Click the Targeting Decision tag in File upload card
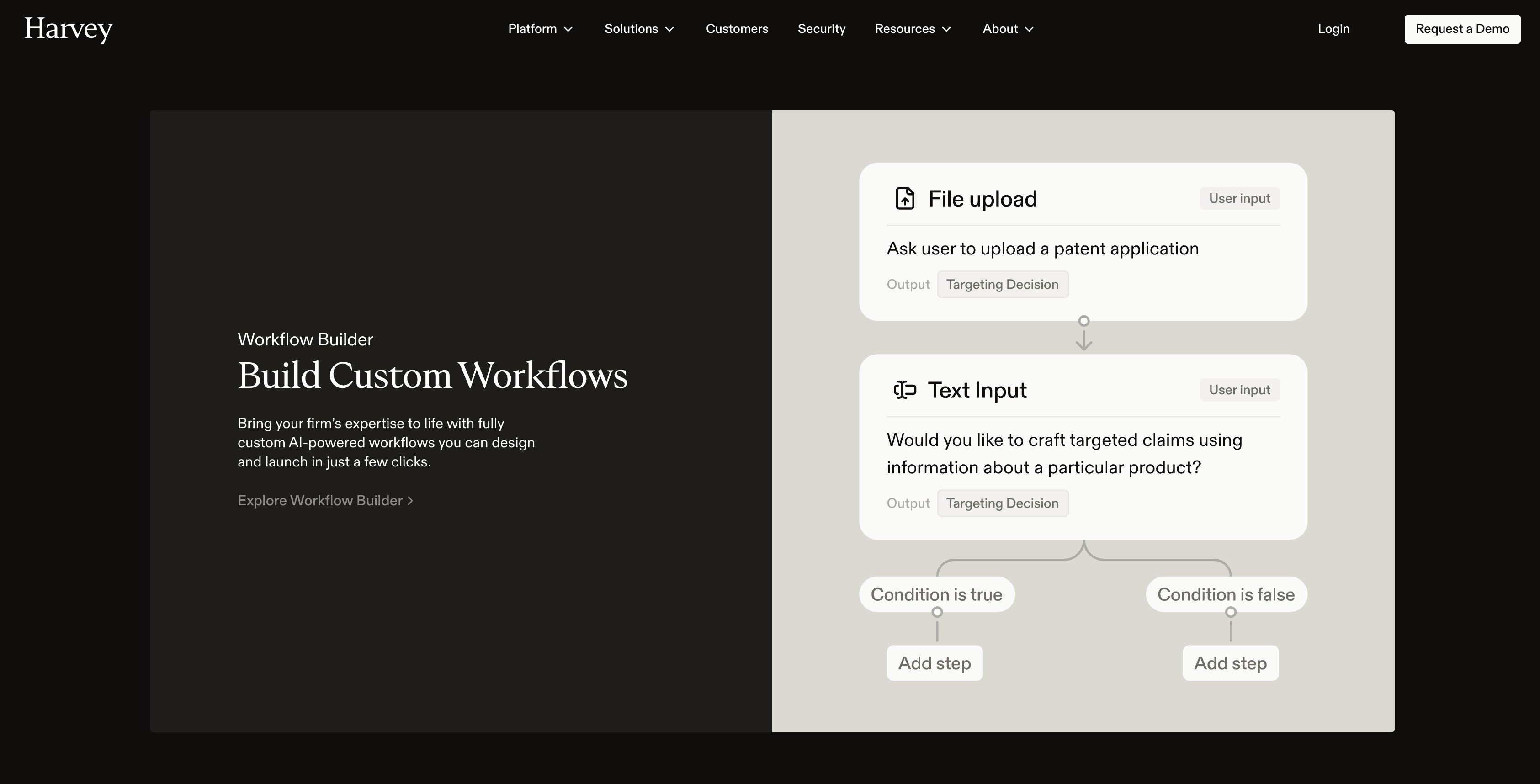The width and height of the screenshot is (1540, 784). (1002, 285)
